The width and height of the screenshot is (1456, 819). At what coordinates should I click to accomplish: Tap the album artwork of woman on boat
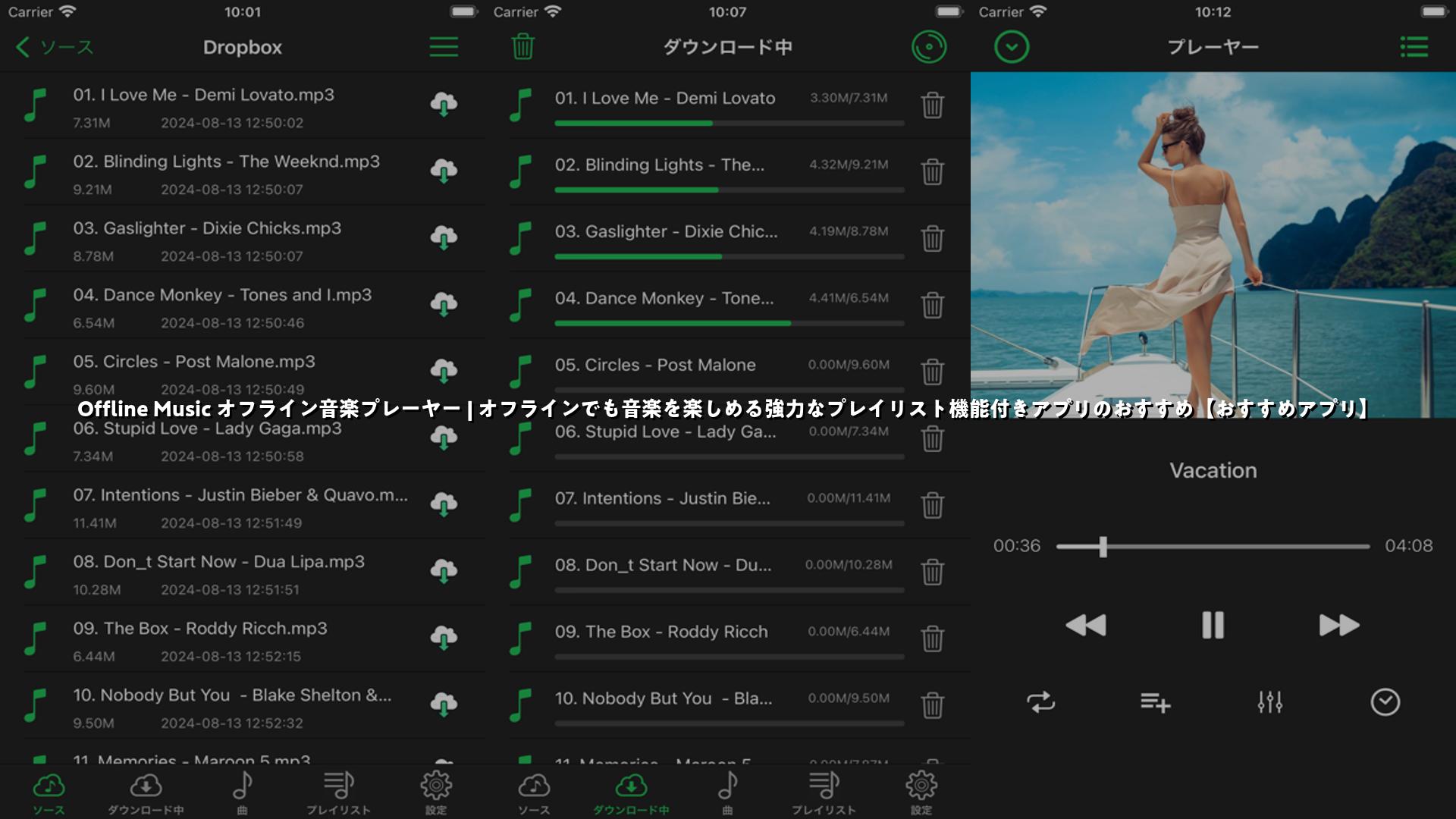pos(1213,245)
